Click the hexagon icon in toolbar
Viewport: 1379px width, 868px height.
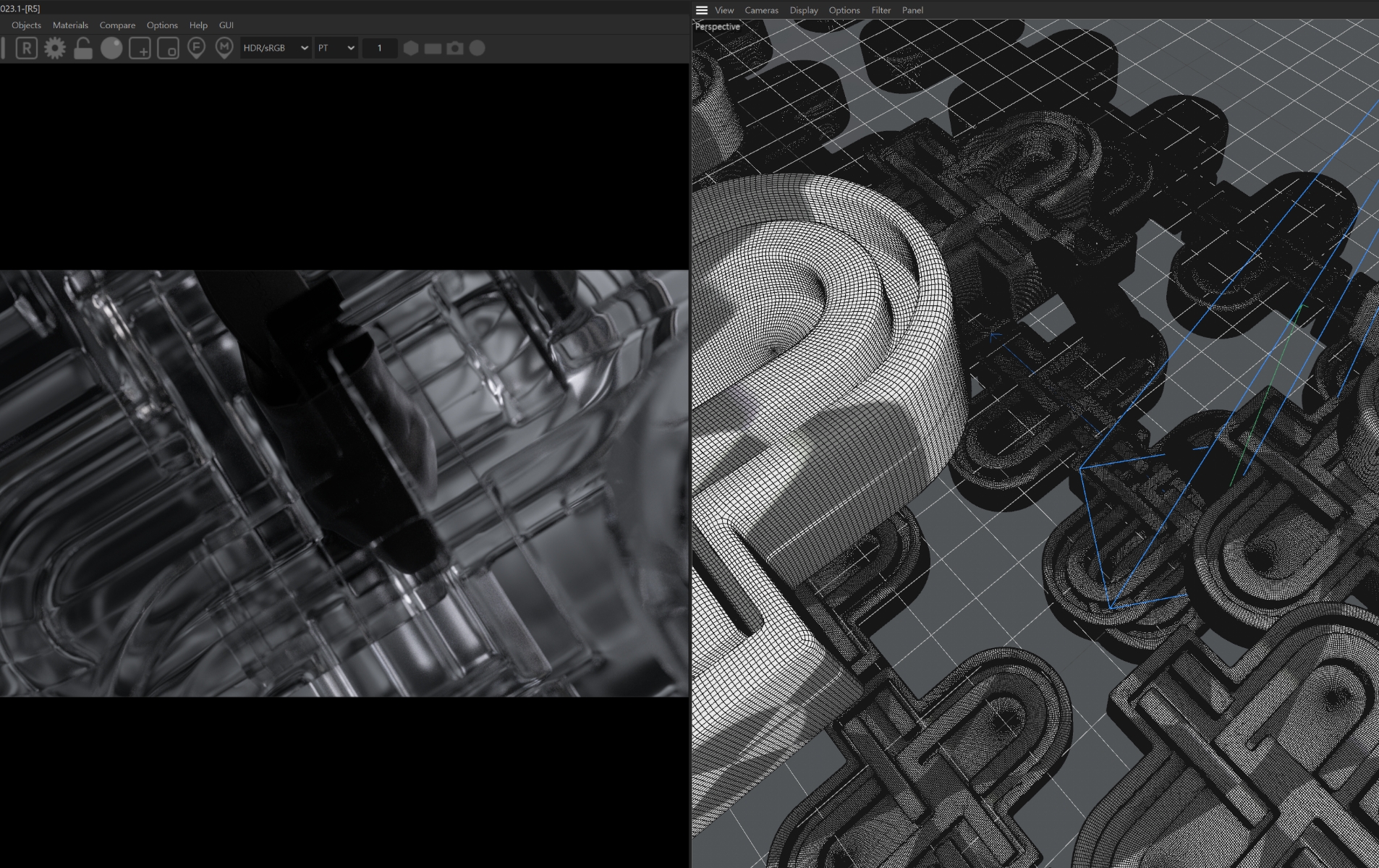click(411, 48)
